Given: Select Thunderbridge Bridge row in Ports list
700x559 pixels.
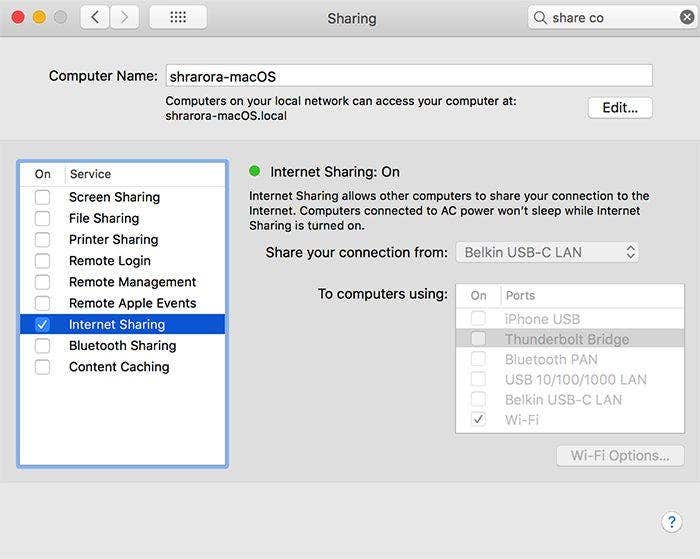Looking at the screenshot, I should pyautogui.click(x=566, y=339).
